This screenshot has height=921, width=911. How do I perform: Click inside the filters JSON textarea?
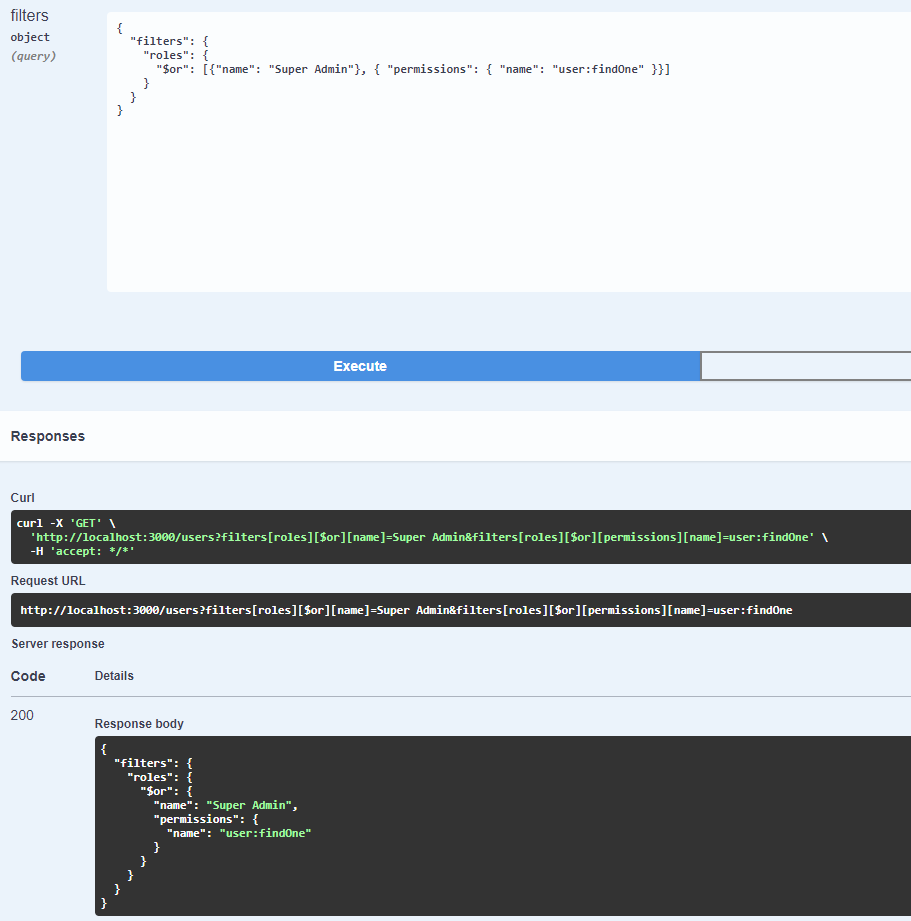[x=509, y=152]
